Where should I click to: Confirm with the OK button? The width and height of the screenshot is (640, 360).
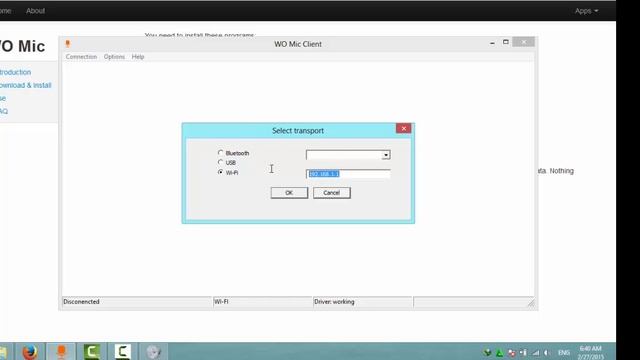[289, 193]
